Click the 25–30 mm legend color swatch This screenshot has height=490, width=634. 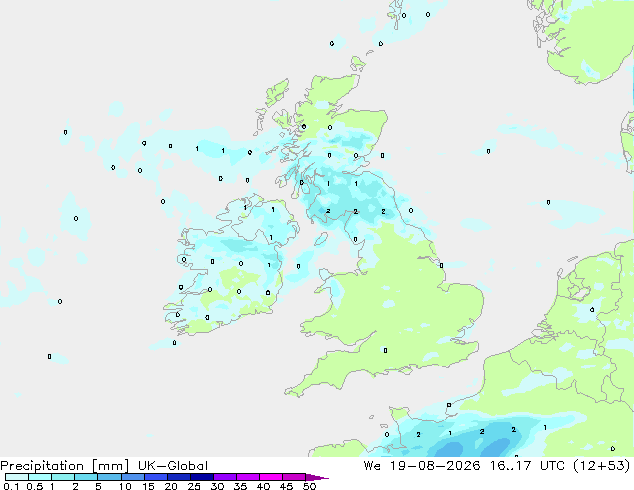pyautogui.click(x=202, y=477)
